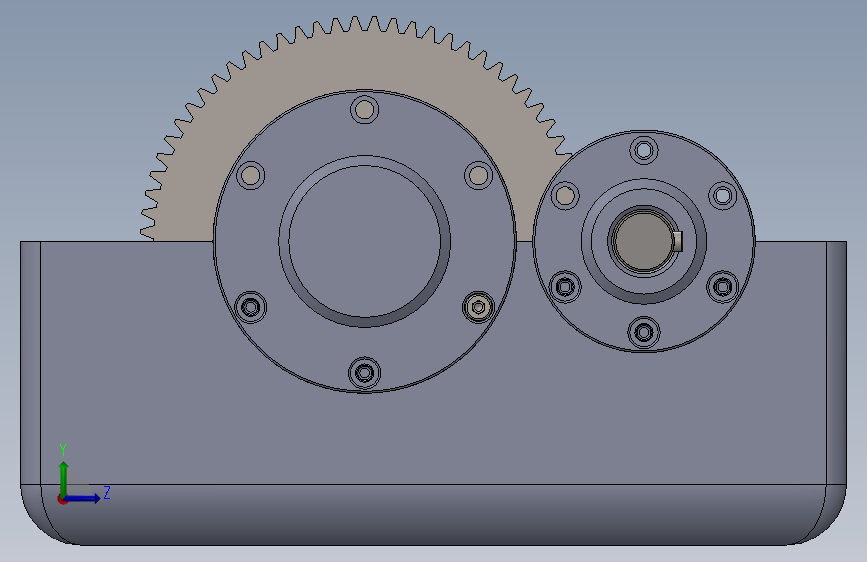Viewport: 867px width, 562px height.
Task: Select the bottom screw on the large cover
Action: click(x=364, y=372)
